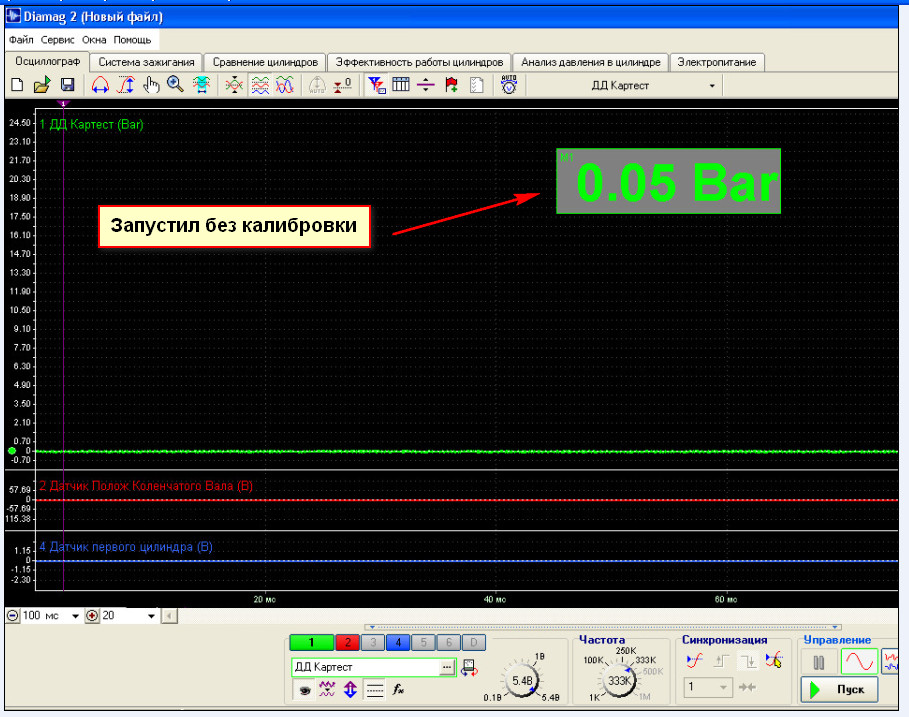Open the Сервис menu
Viewport: 909px width, 717px height.
pyautogui.click(x=57, y=40)
